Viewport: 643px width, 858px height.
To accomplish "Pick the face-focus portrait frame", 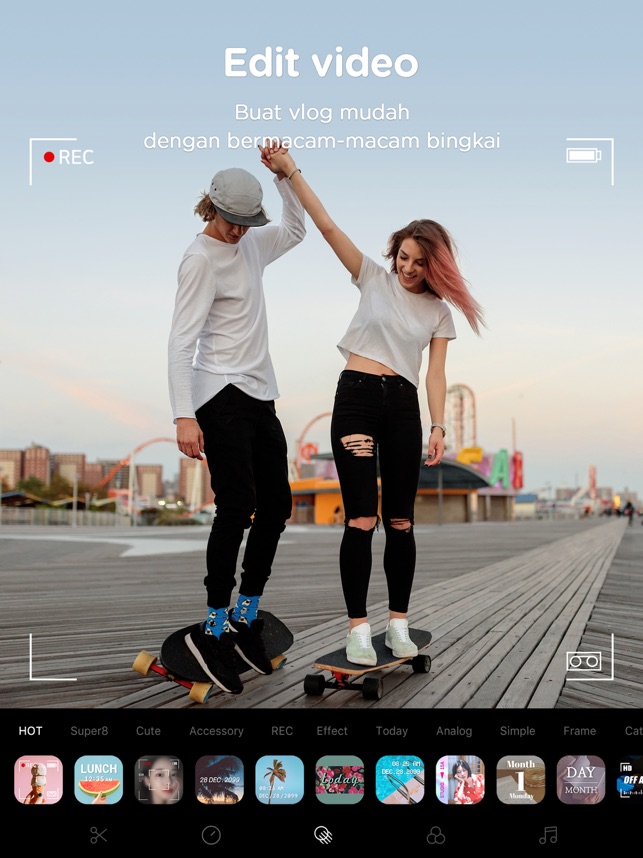I will 159,780.
